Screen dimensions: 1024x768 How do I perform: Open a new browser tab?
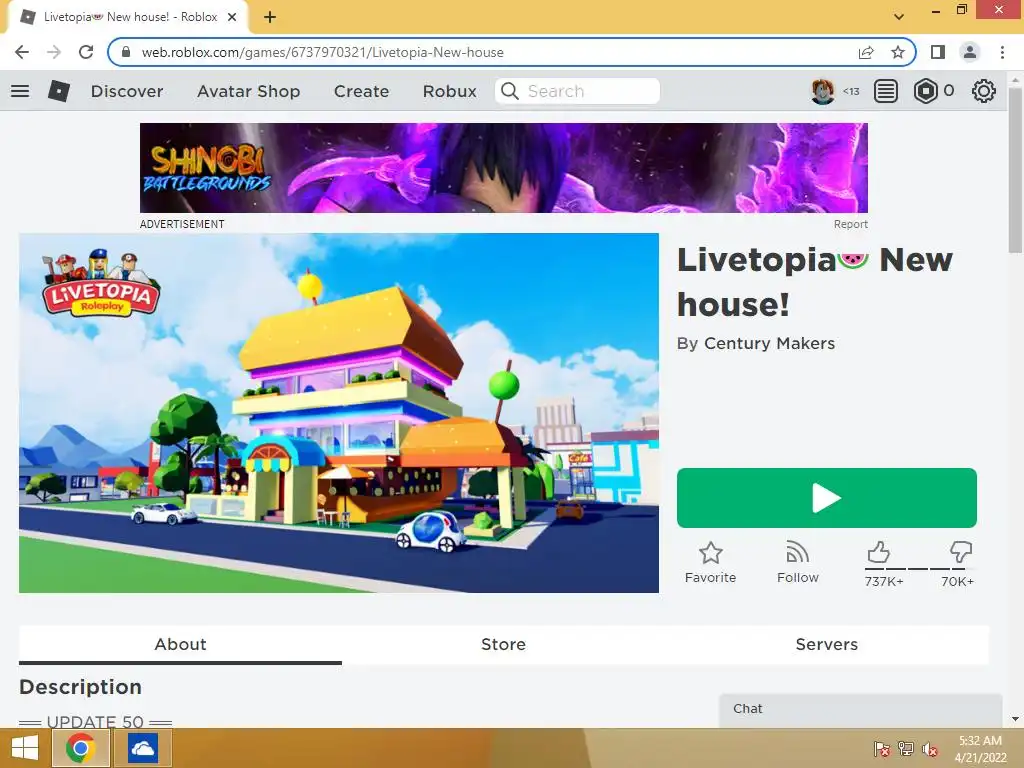[x=270, y=17]
